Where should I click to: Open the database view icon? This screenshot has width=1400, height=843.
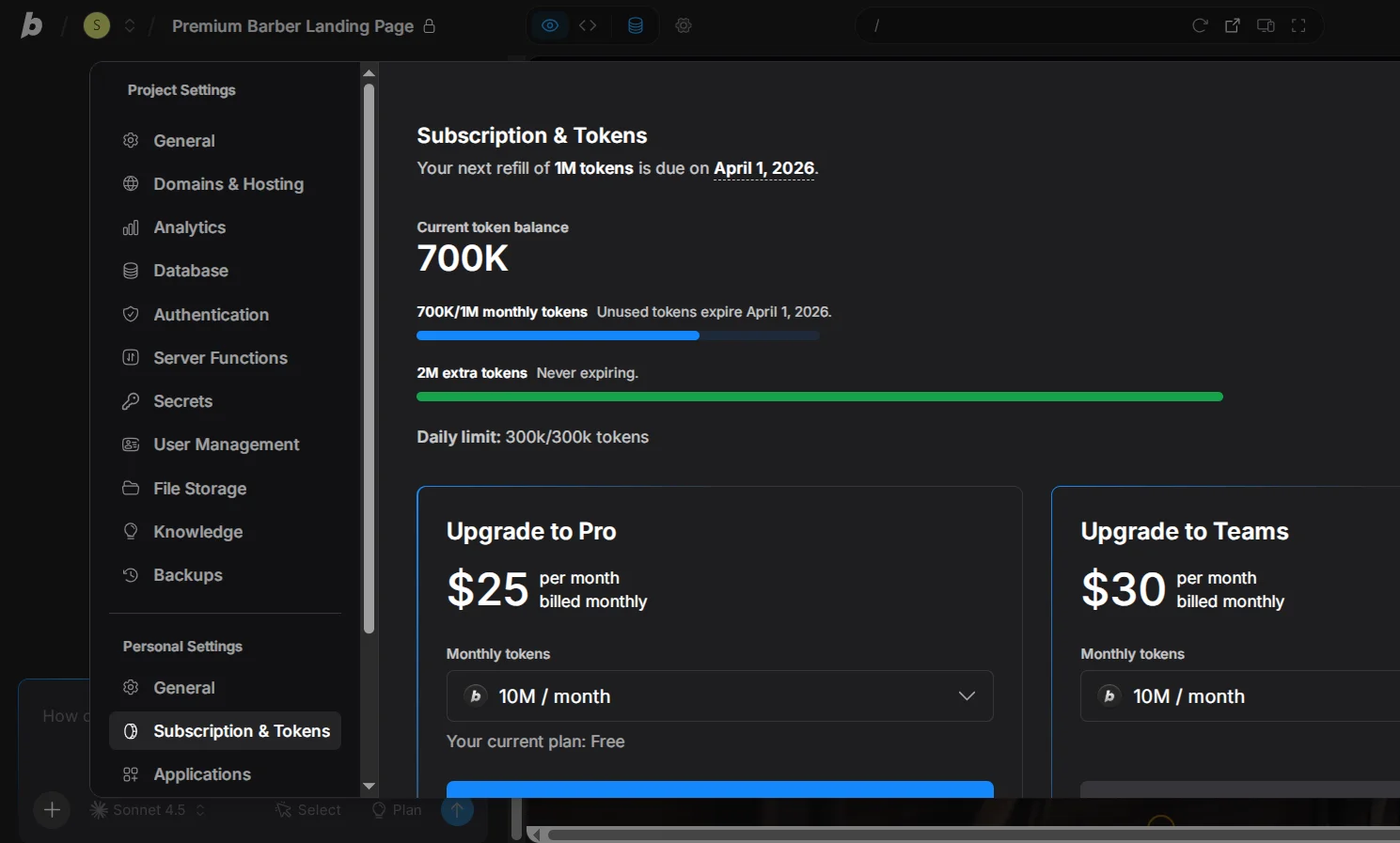636,25
